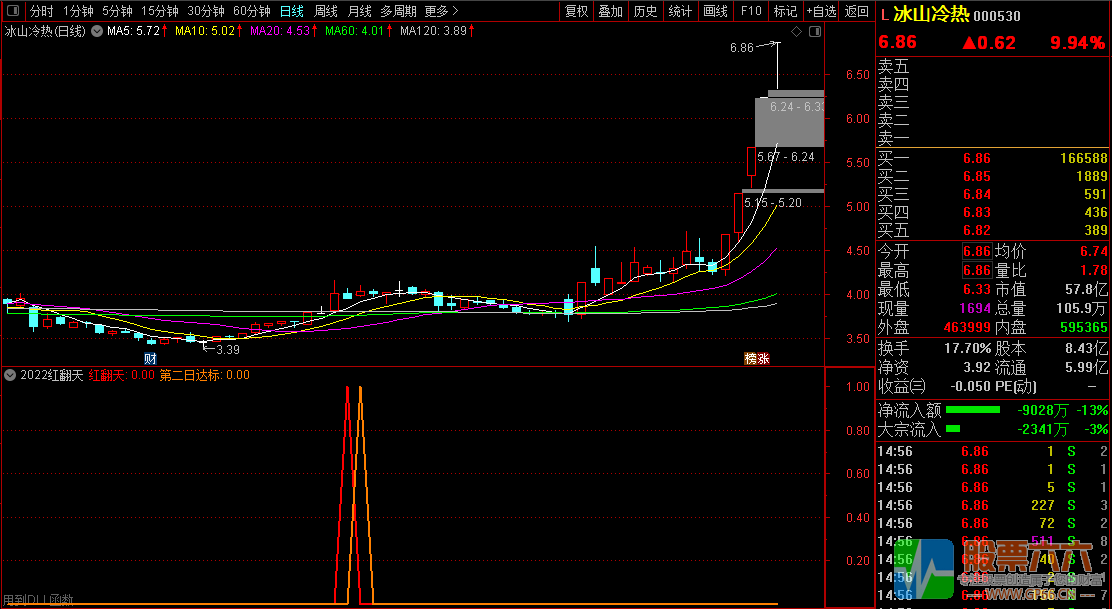
Task: Click the 财 financial marker on the chart
Action: click(150, 358)
